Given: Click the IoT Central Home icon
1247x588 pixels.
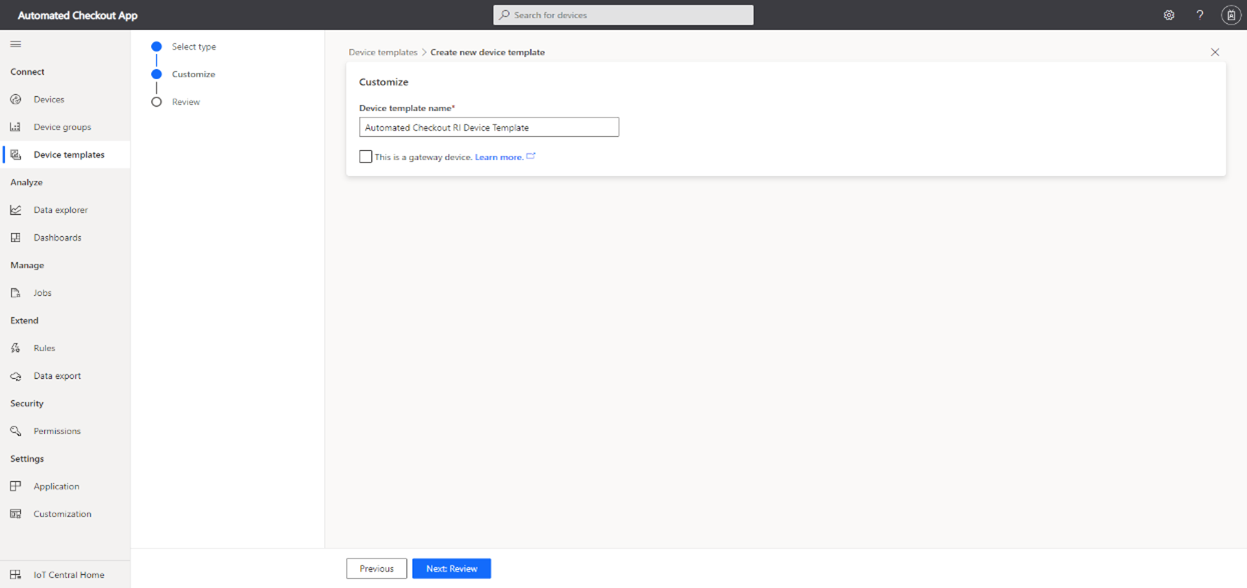Looking at the screenshot, I should click(x=15, y=575).
